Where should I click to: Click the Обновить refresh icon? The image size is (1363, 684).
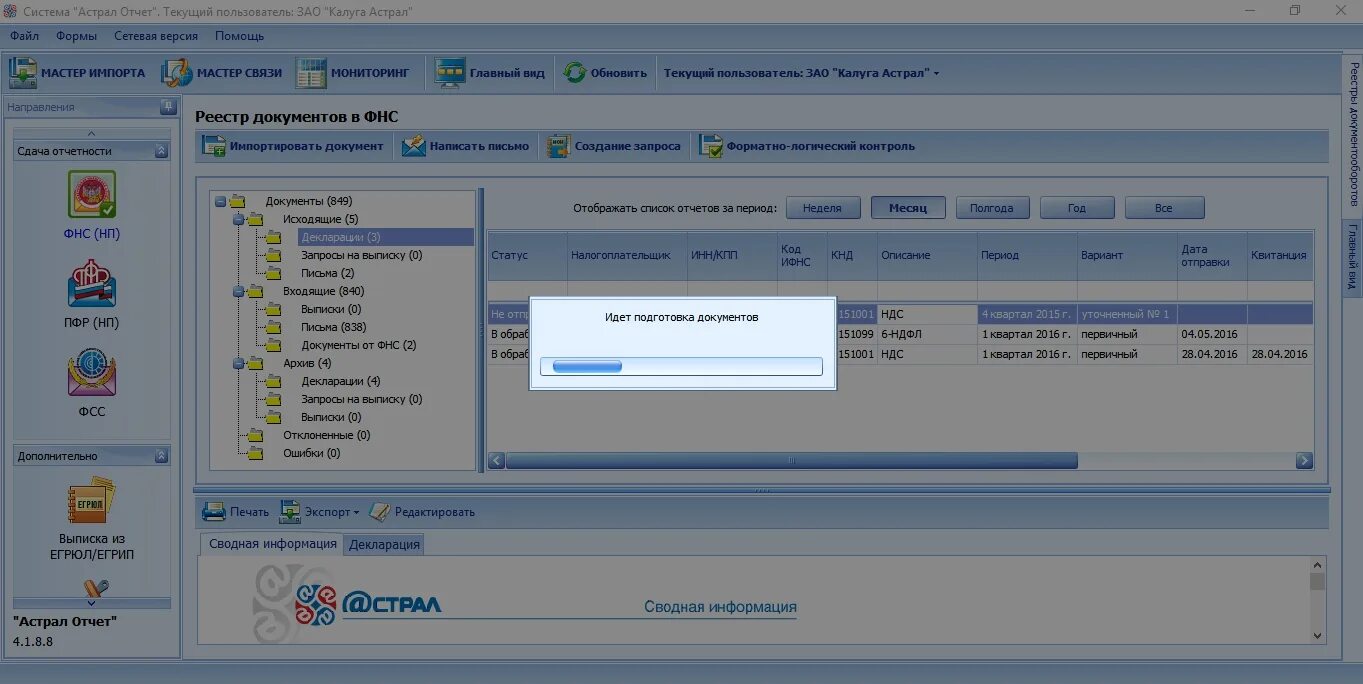(574, 73)
